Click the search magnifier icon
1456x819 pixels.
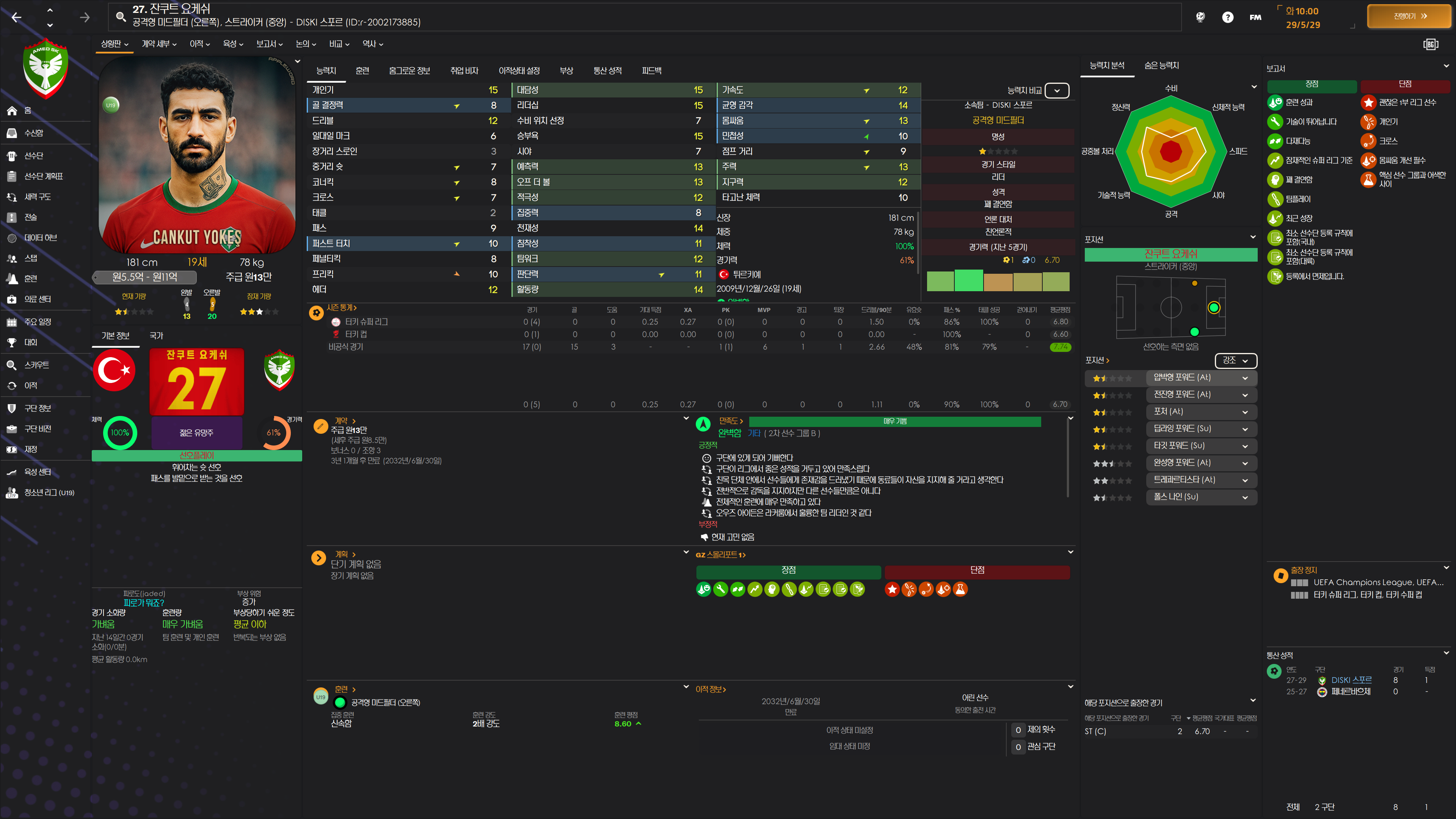click(x=121, y=16)
